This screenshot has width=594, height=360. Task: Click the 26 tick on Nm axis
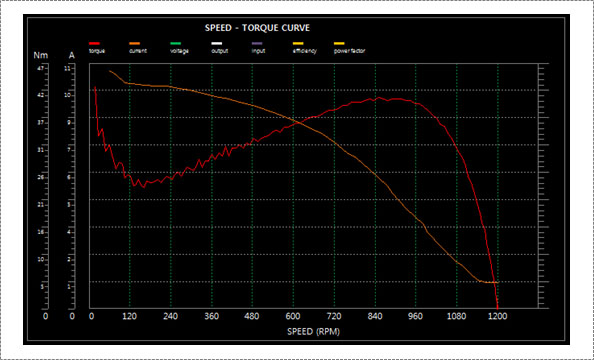coord(41,177)
